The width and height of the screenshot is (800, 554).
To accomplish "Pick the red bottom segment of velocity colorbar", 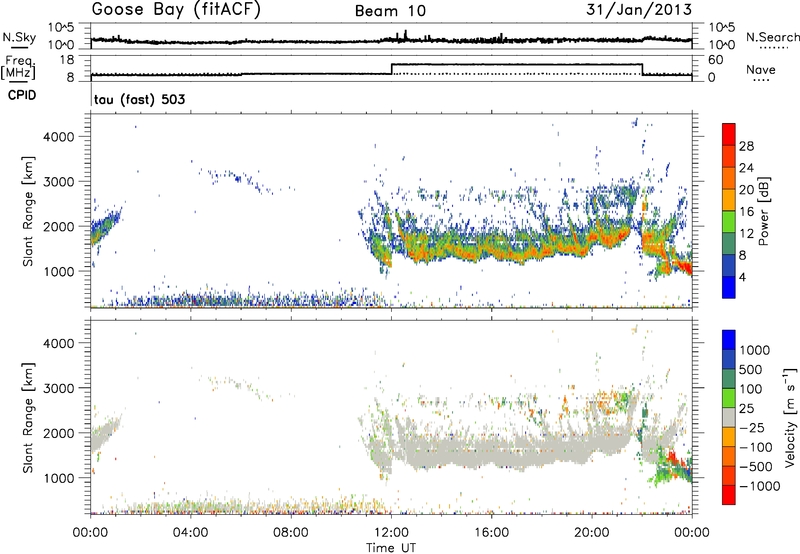I will 729,495.
